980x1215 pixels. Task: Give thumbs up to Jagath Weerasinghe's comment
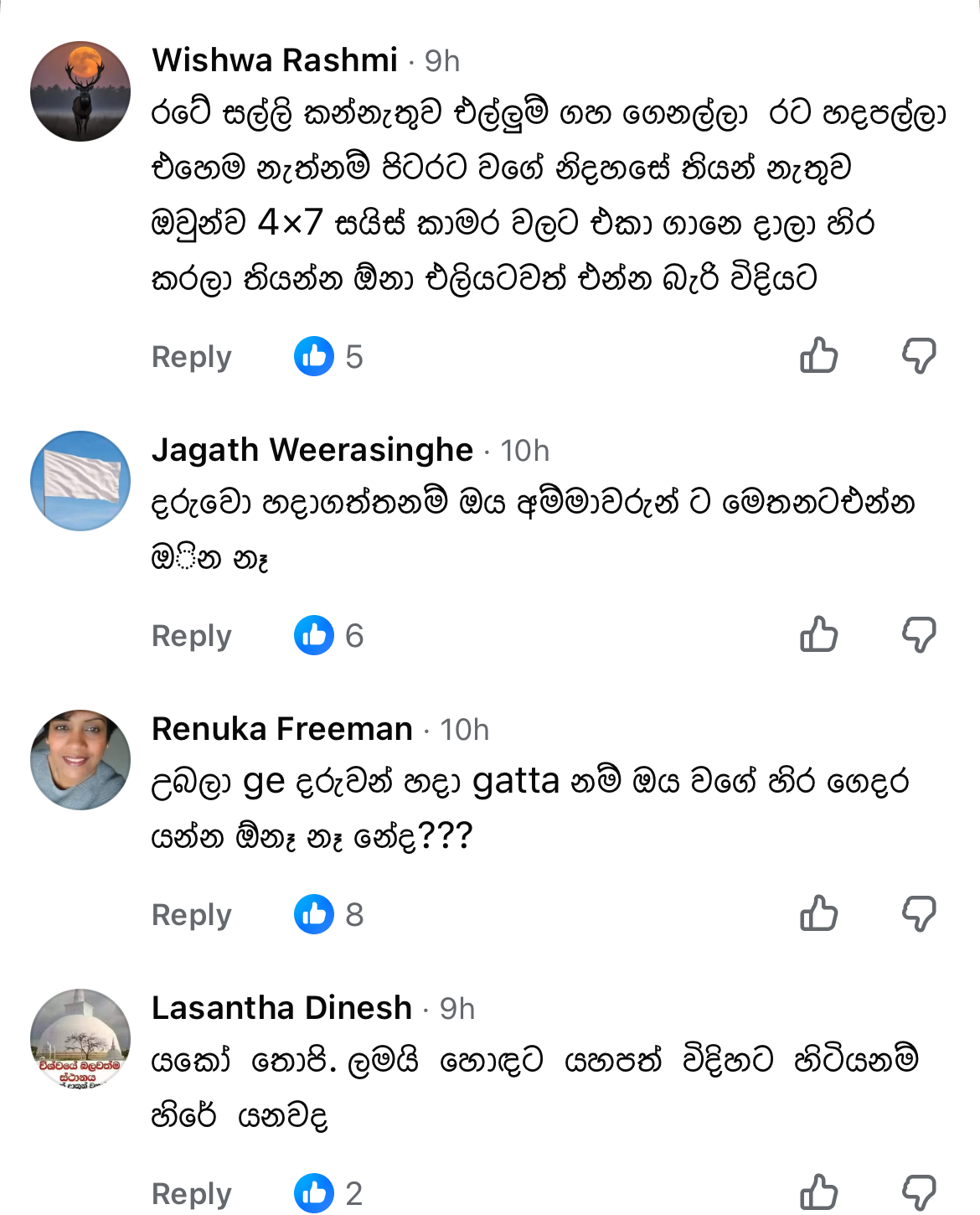818,634
